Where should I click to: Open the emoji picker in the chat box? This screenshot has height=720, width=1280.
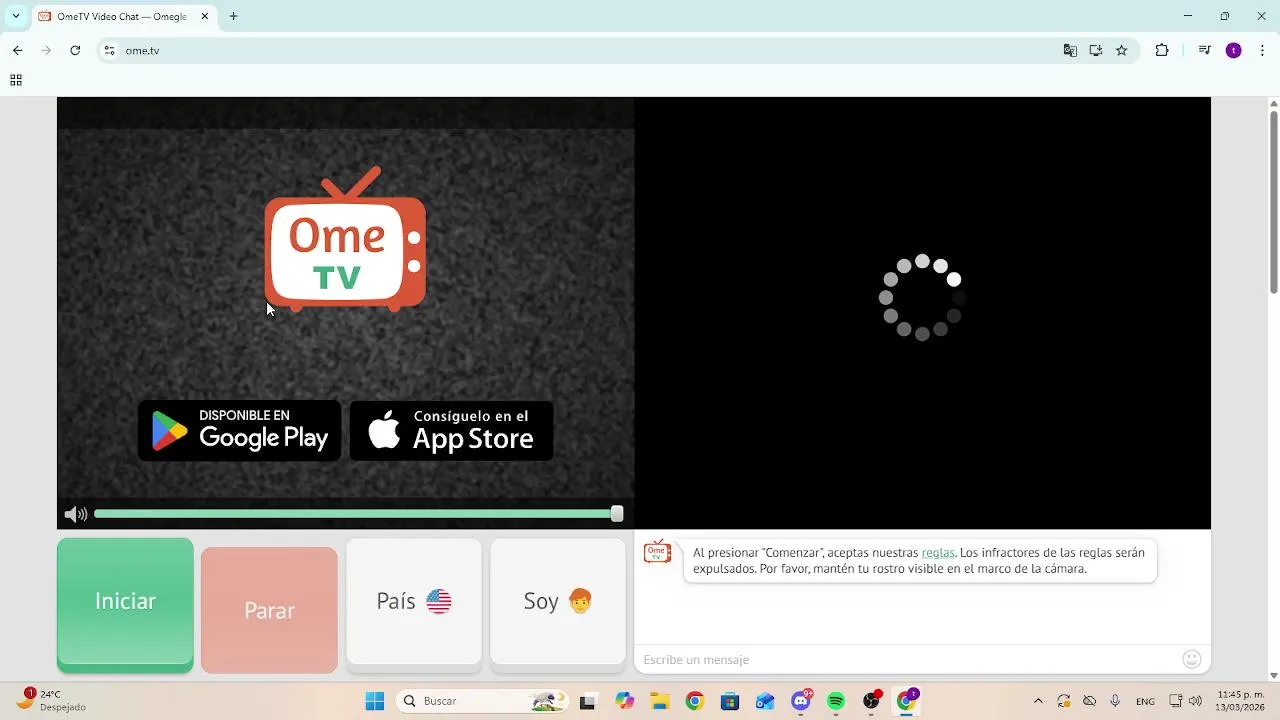pos(1191,659)
